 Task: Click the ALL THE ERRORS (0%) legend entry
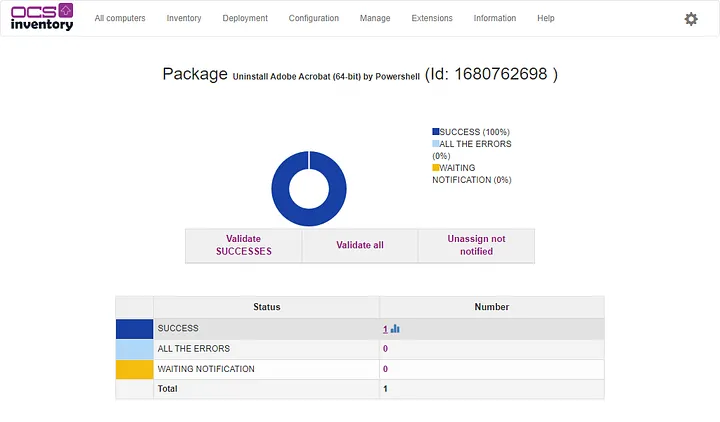pos(472,150)
